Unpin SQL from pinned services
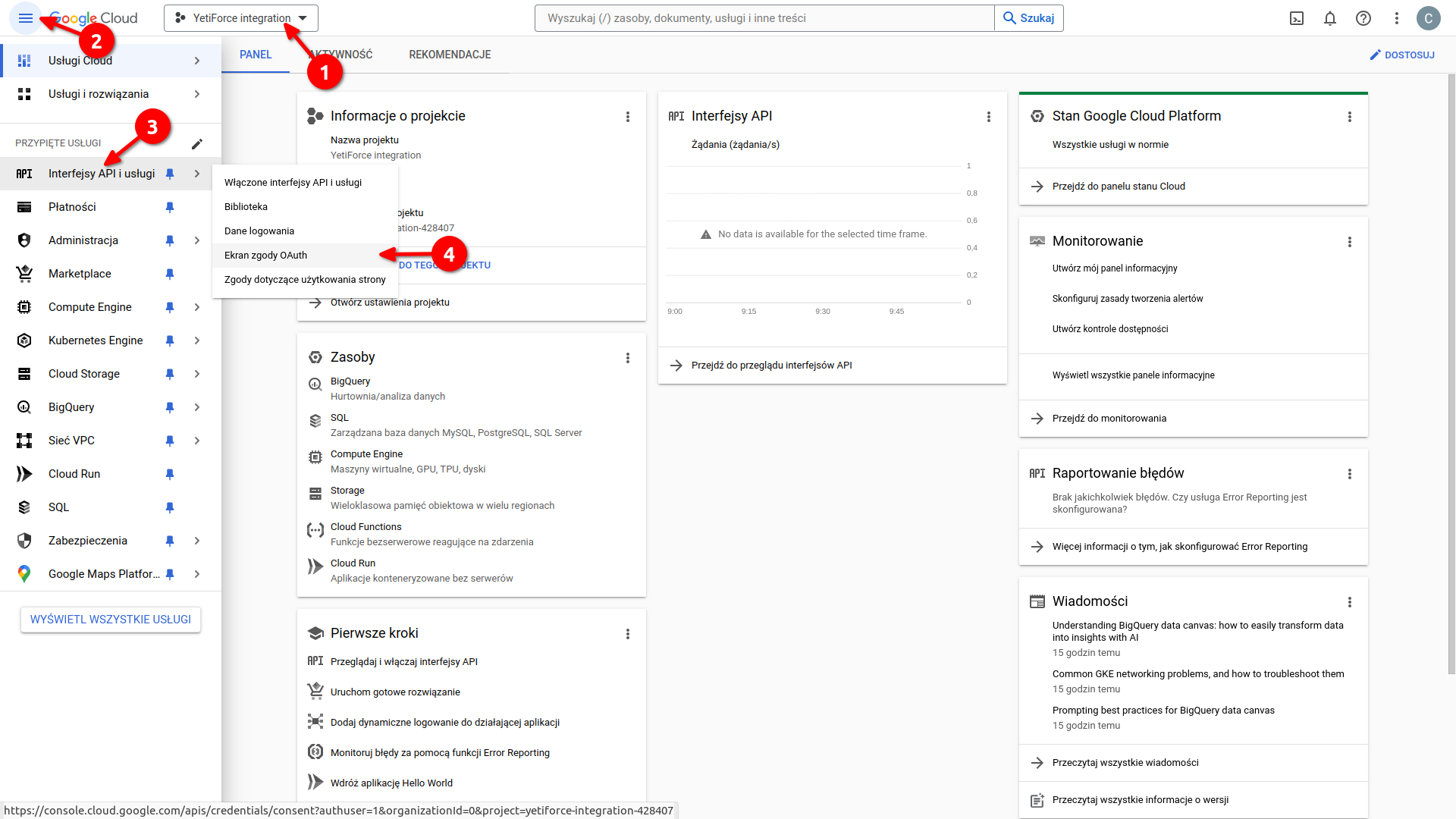 (170, 507)
